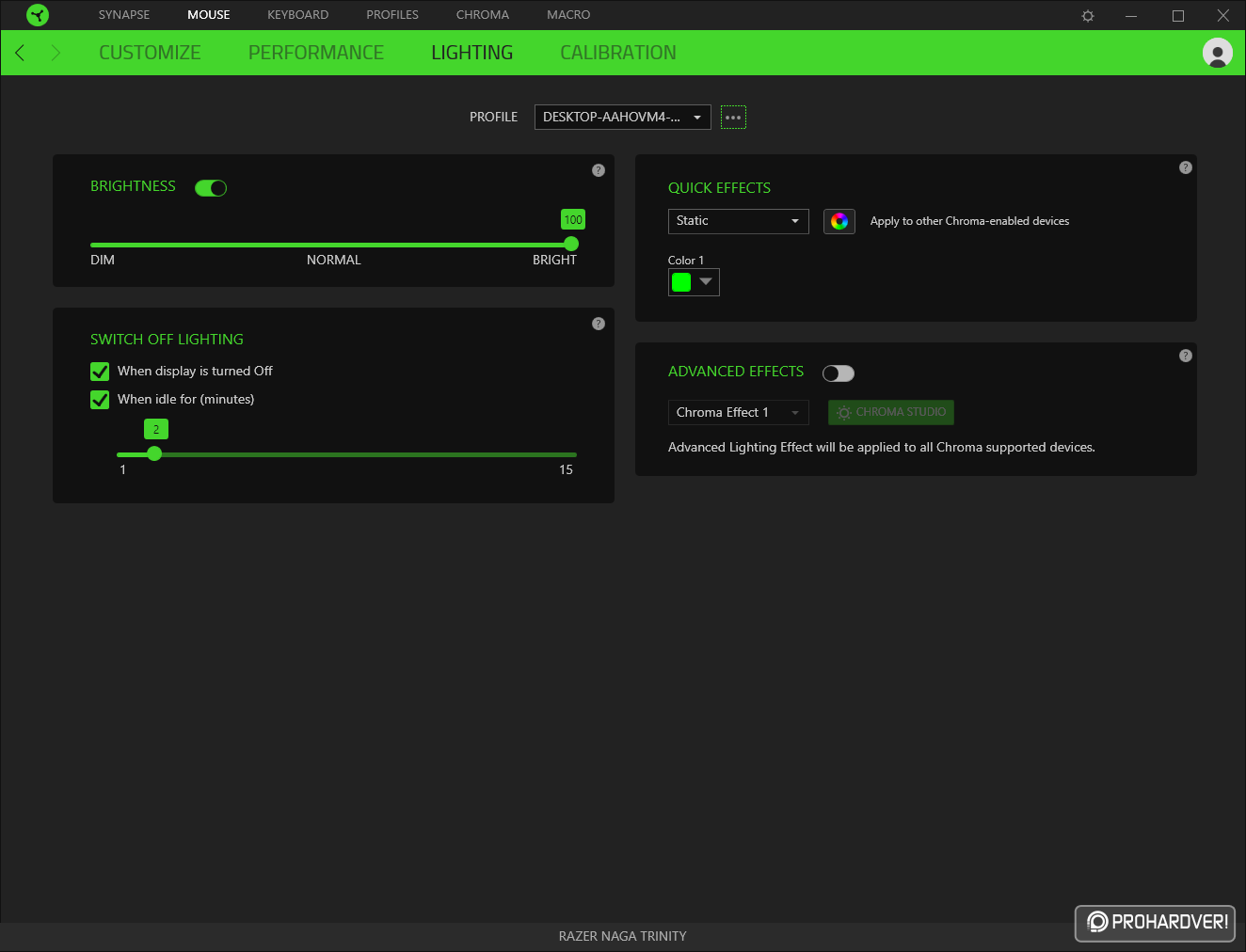Image resolution: width=1246 pixels, height=952 pixels.
Task: Go forward with the right arrow
Action: (x=56, y=53)
